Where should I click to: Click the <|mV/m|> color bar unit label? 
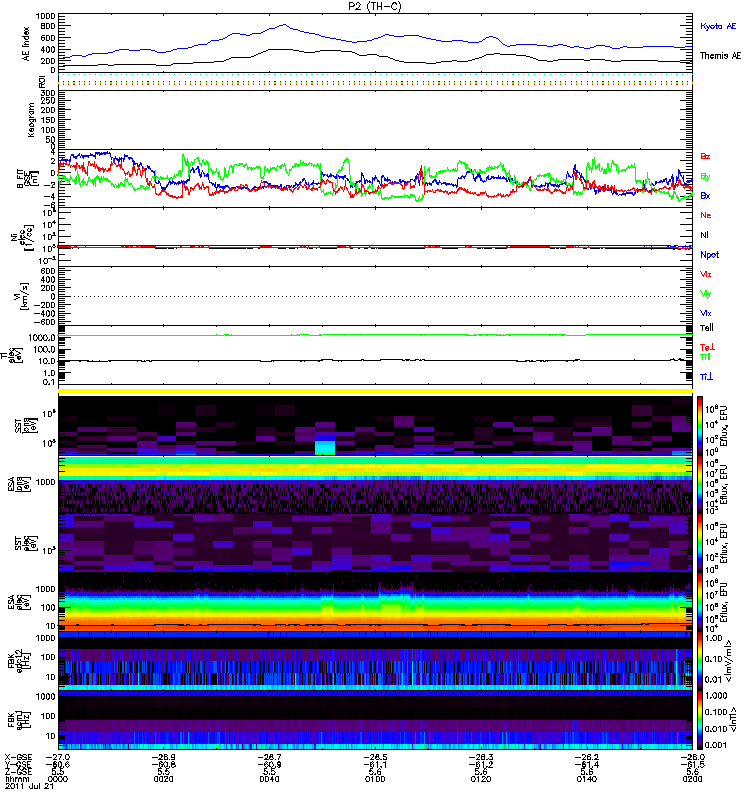(730, 661)
